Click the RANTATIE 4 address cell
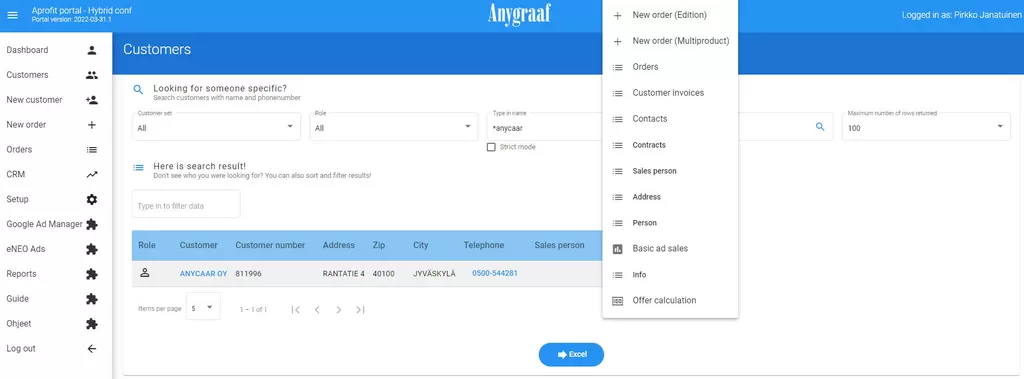This screenshot has height=379, width=1024. 344,274
